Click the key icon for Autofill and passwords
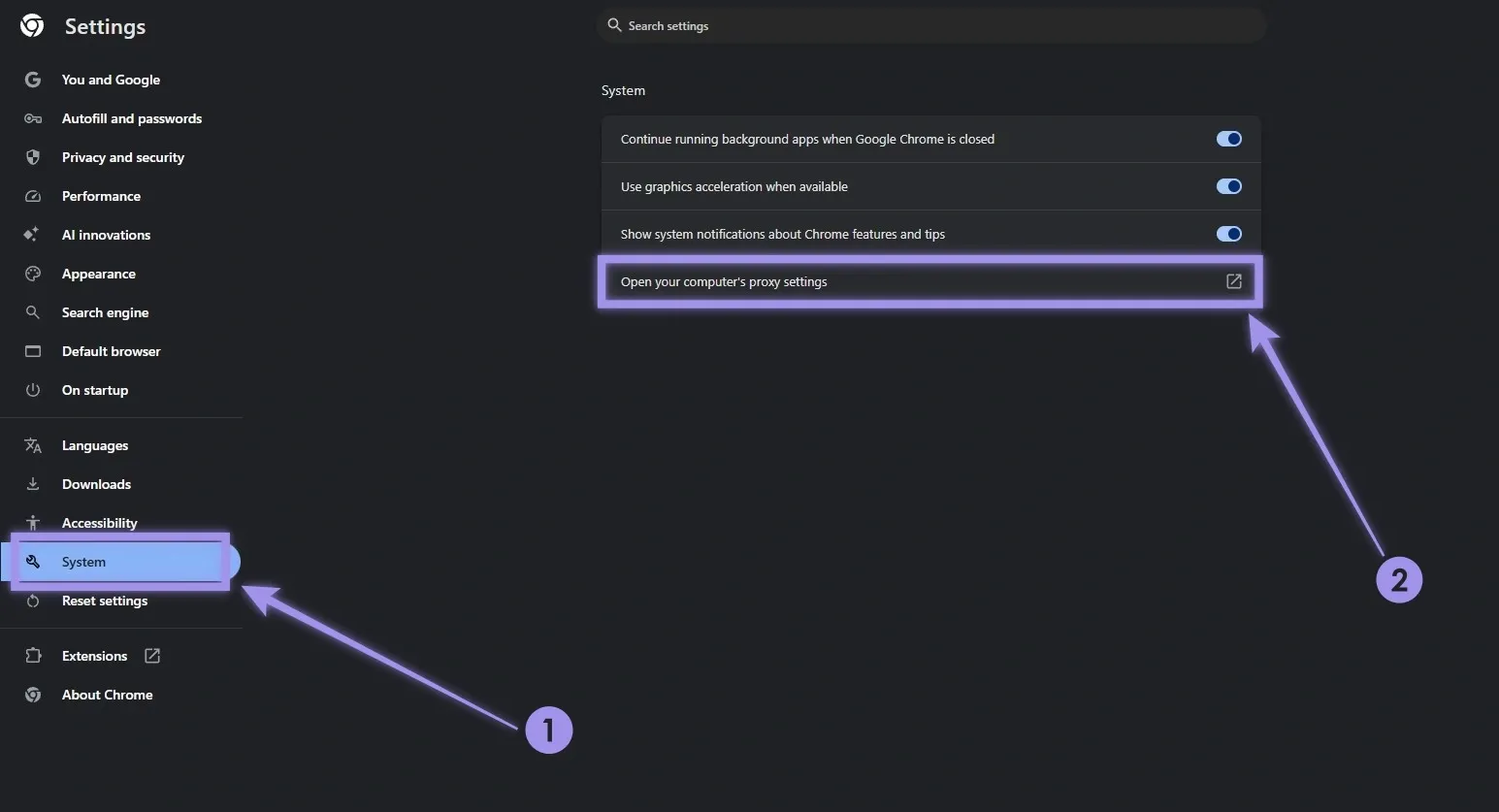 33,118
